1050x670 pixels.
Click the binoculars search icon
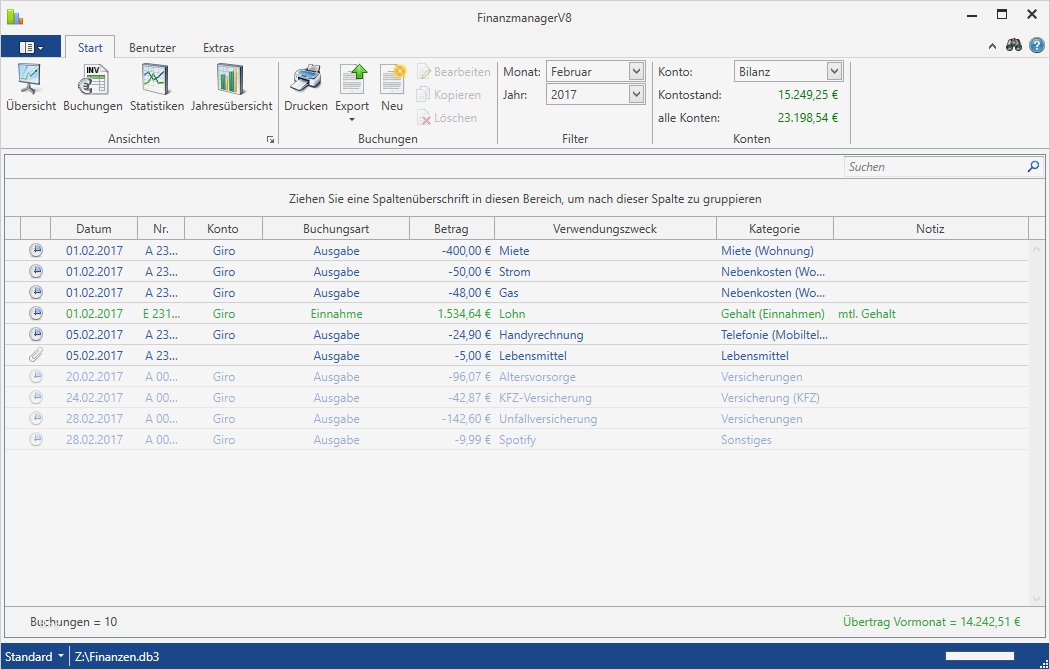[x=1014, y=45]
